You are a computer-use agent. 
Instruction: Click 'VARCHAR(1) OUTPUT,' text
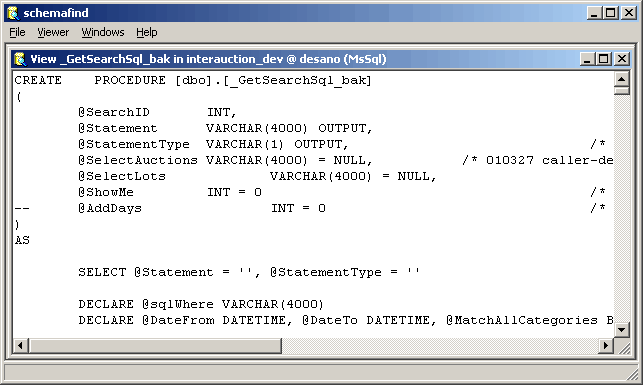pos(277,144)
